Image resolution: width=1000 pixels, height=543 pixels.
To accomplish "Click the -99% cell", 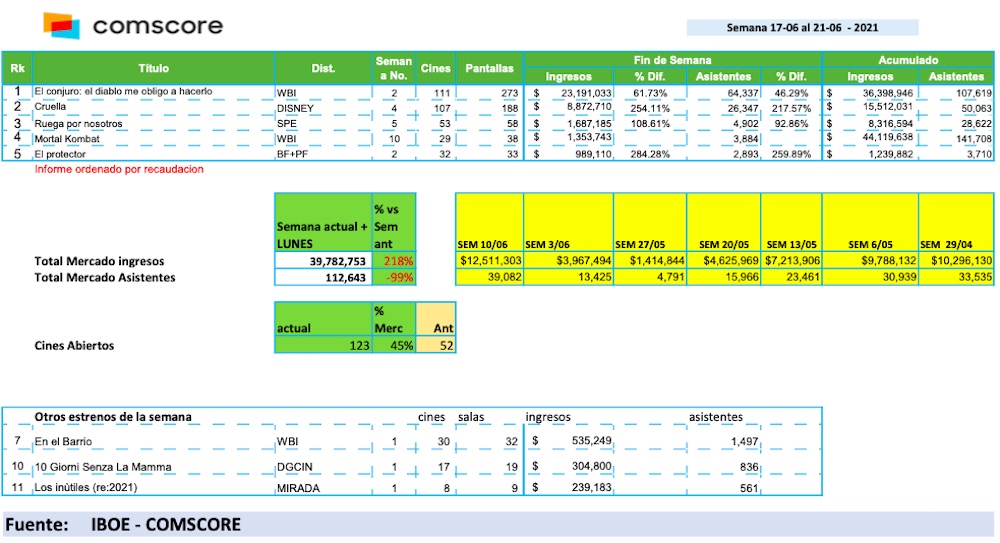I will tap(394, 278).
